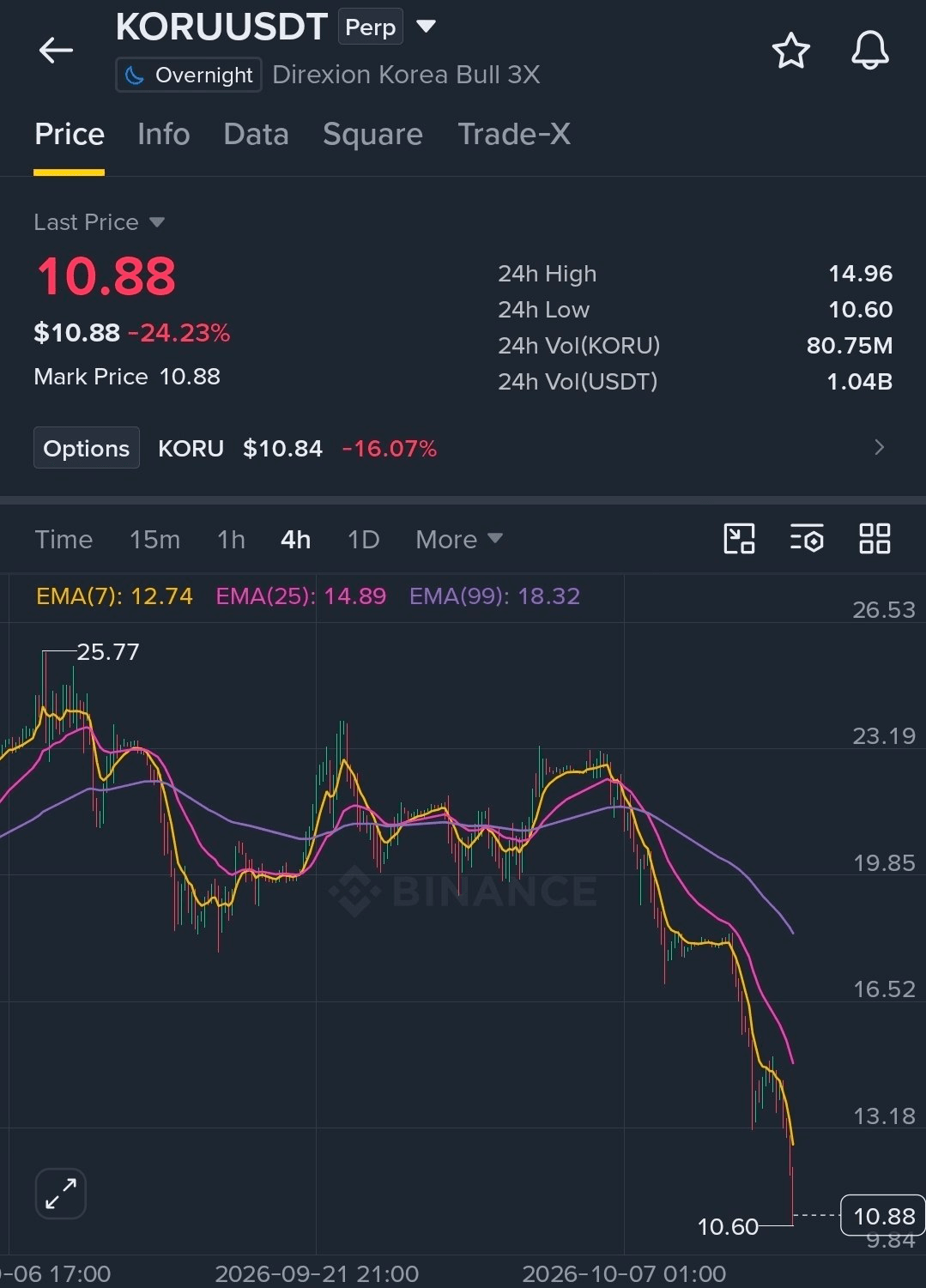
Task: Tap the 24h Low value 10.60
Action: [x=860, y=310]
